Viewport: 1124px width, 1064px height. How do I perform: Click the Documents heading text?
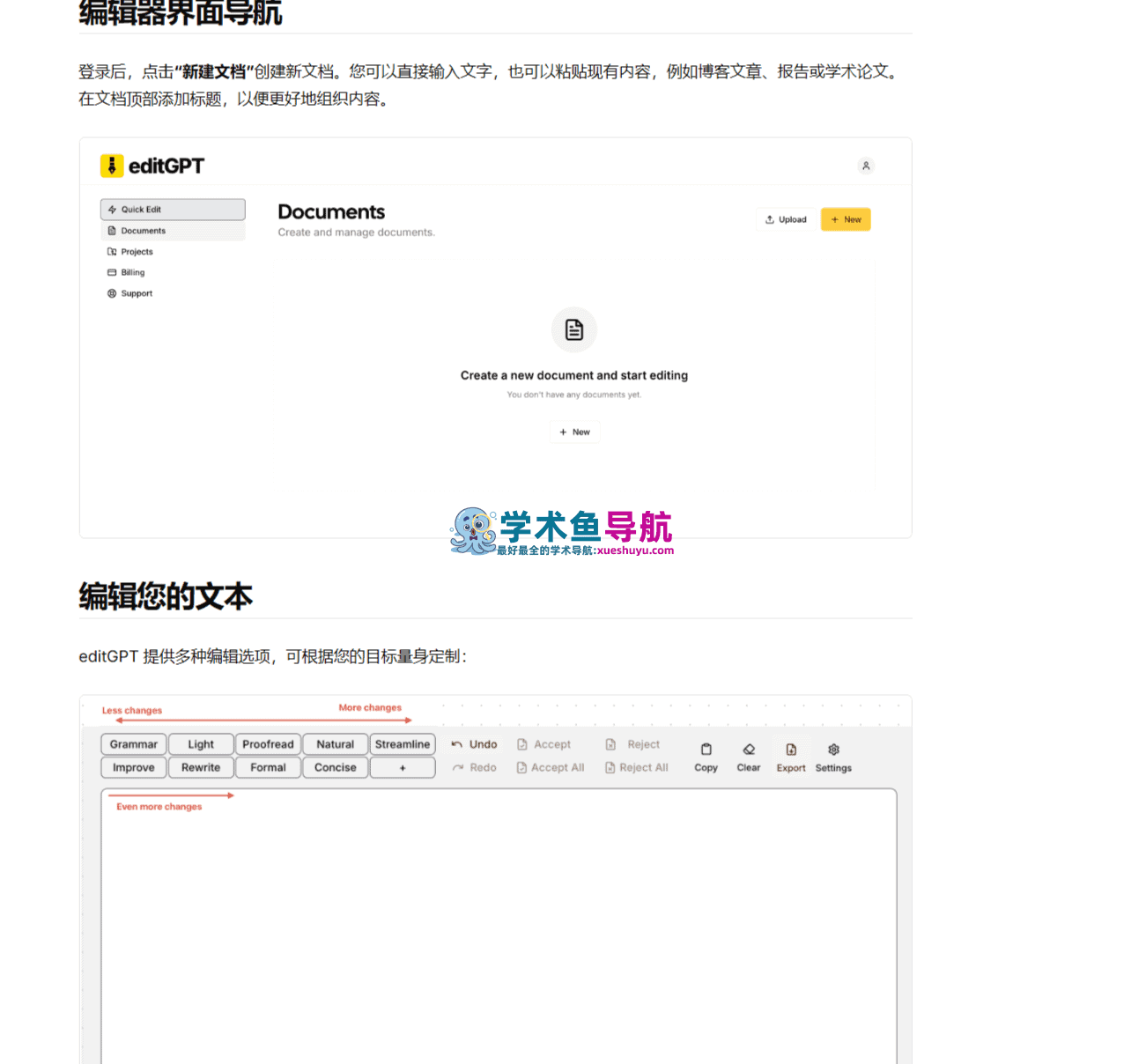[331, 212]
